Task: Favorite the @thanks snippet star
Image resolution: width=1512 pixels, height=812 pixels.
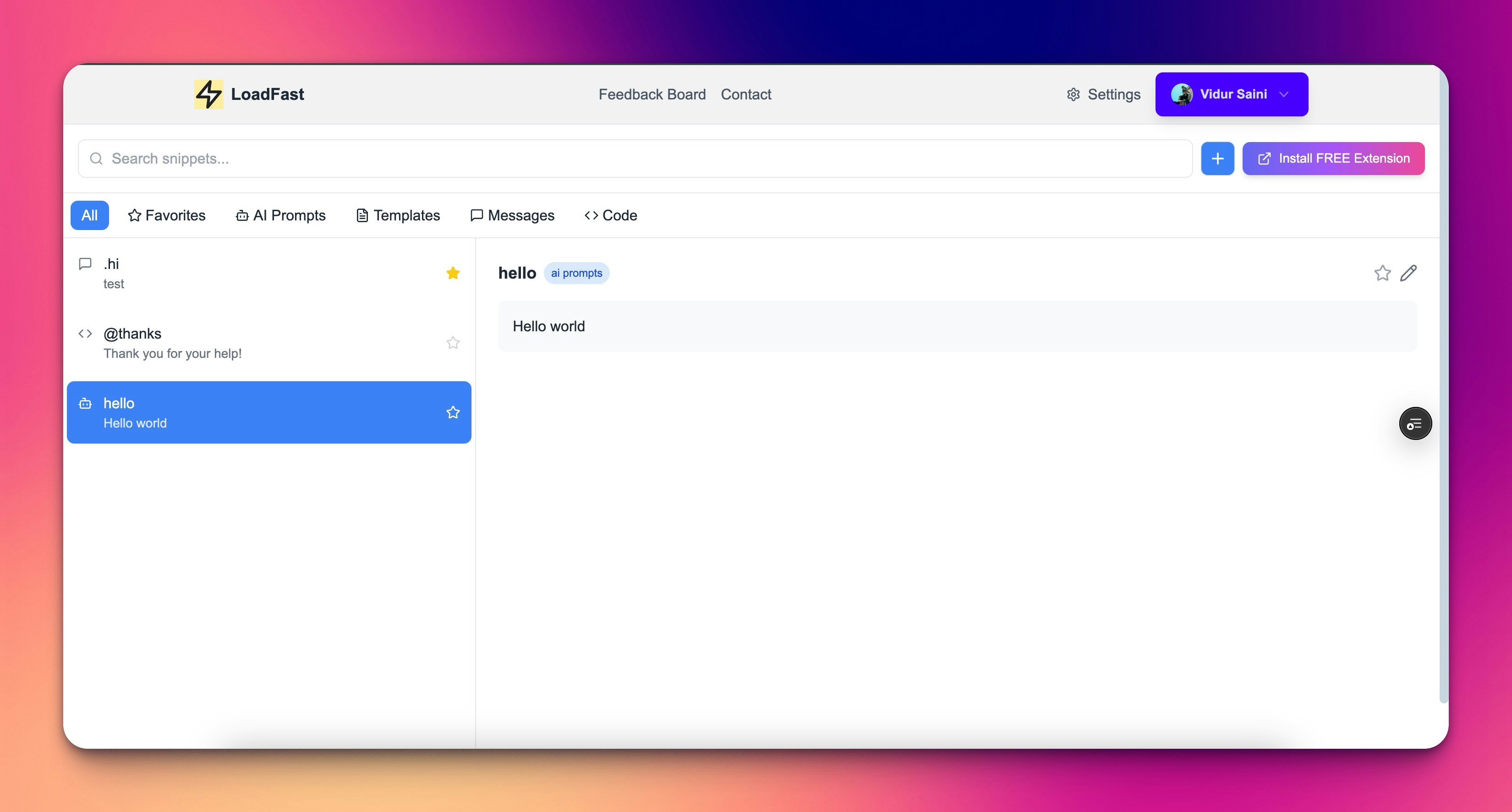Action: click(453, 343)
